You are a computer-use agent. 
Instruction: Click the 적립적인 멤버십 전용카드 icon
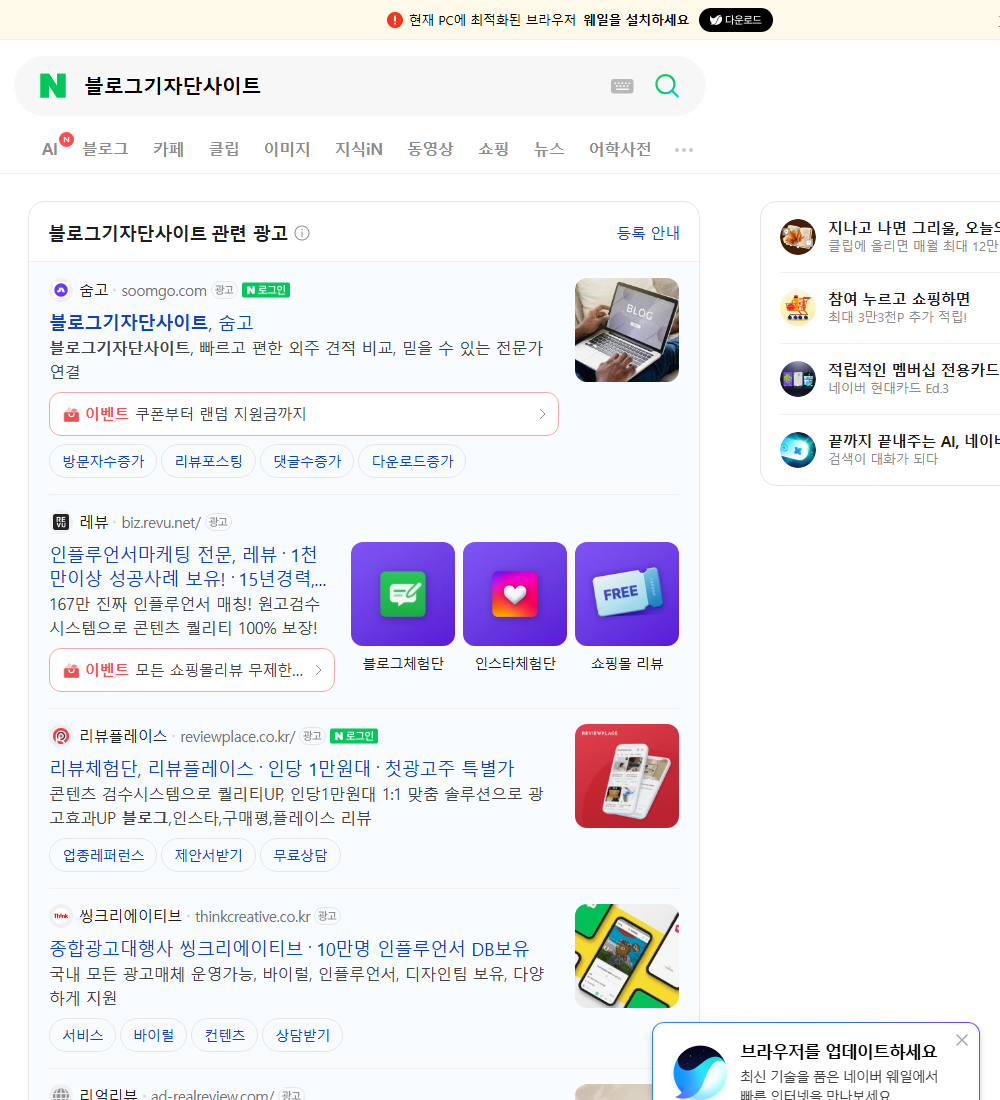tap(798, 379)
